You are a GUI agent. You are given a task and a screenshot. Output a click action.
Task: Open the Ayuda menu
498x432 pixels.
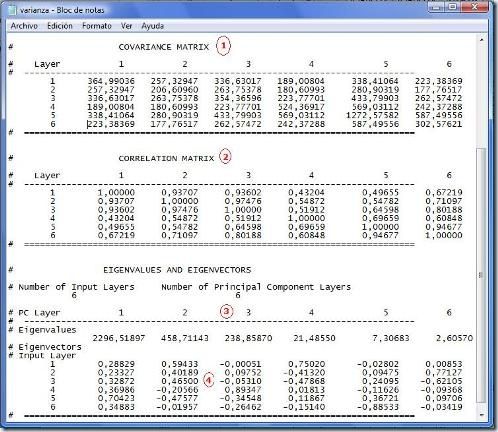tap(152, 26)
